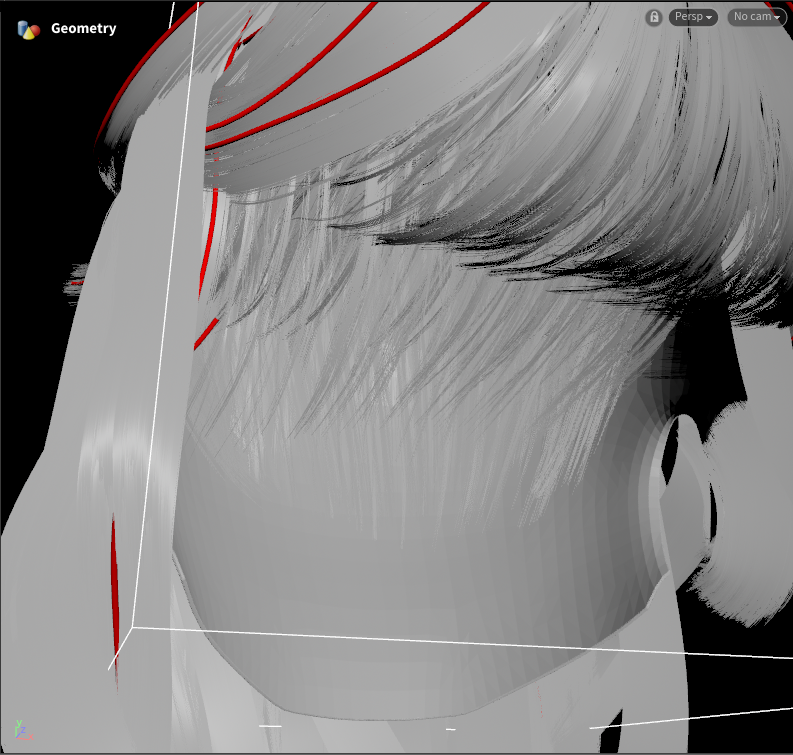Viewport: 793px width, 755px height.
Task: Open the No cam camera dropdown
Action: pos(757,17)
